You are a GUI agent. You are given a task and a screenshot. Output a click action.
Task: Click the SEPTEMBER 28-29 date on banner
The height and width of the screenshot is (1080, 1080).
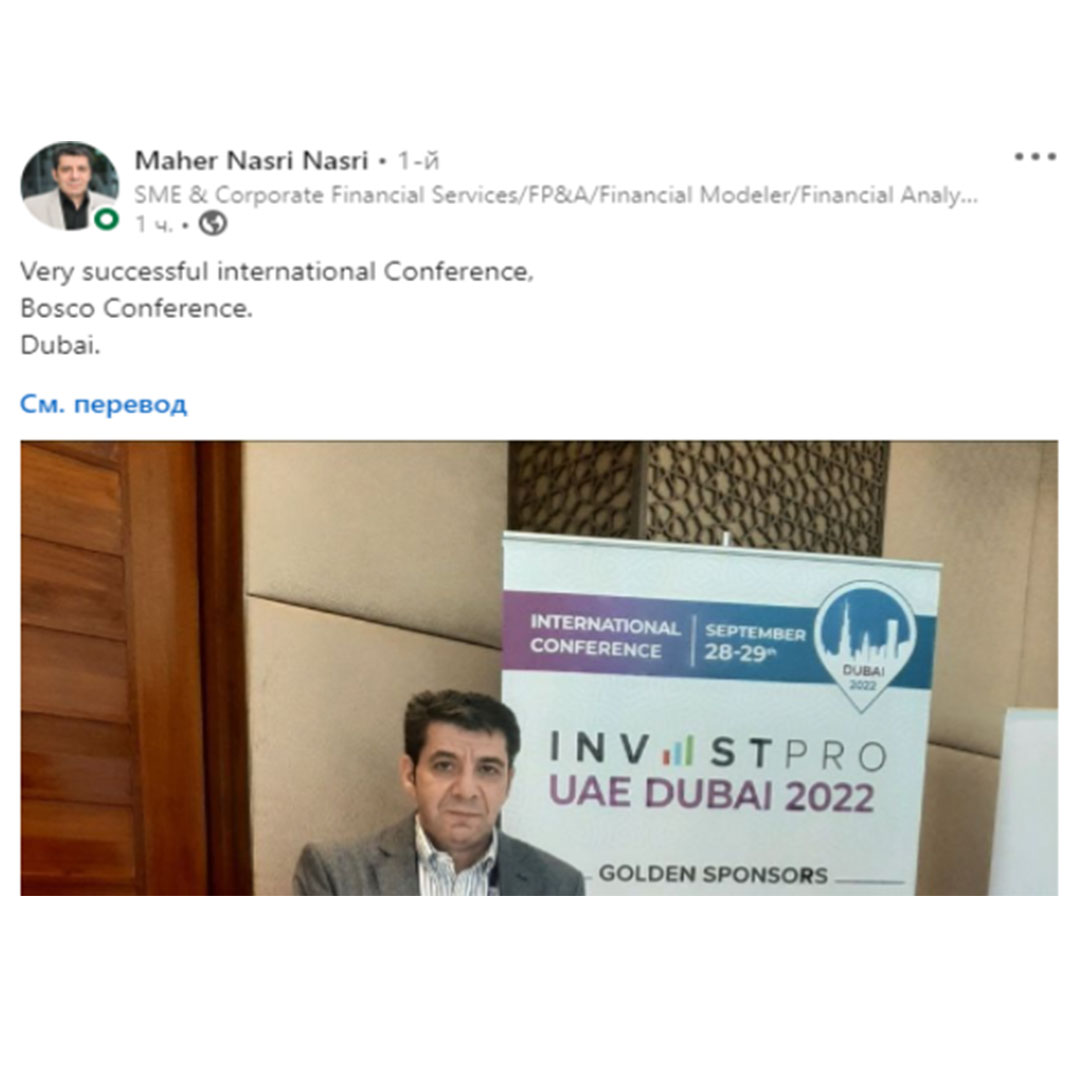point(754,642)
